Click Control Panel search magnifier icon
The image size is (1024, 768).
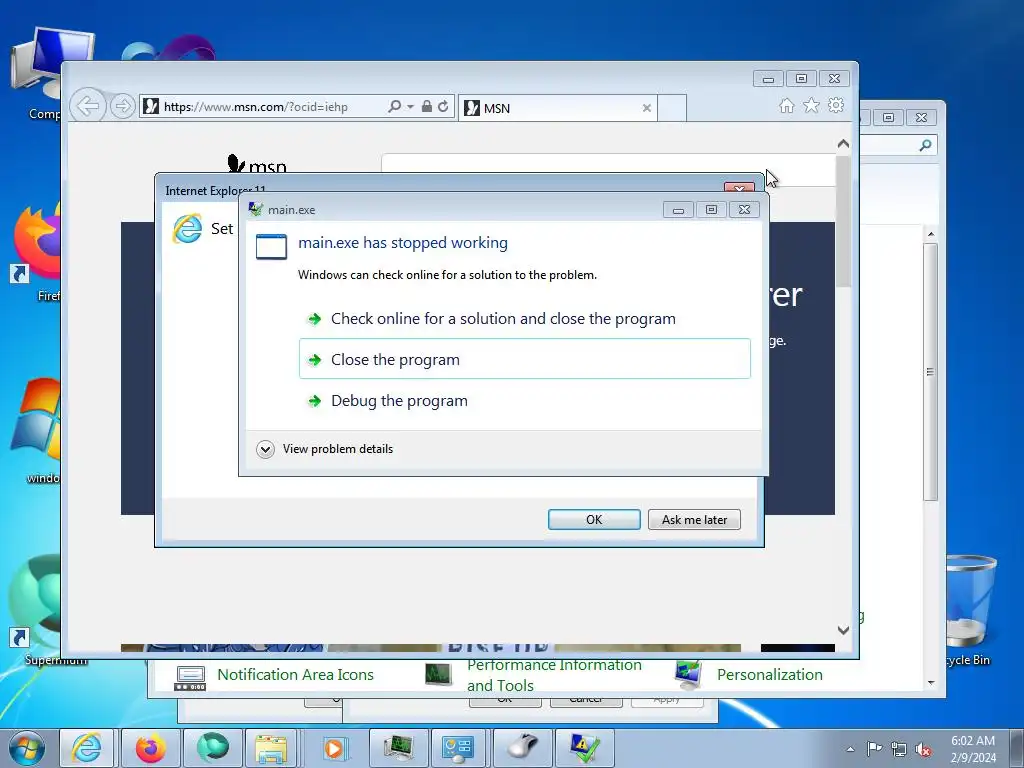pyautogui.click(x=925, y=145)
